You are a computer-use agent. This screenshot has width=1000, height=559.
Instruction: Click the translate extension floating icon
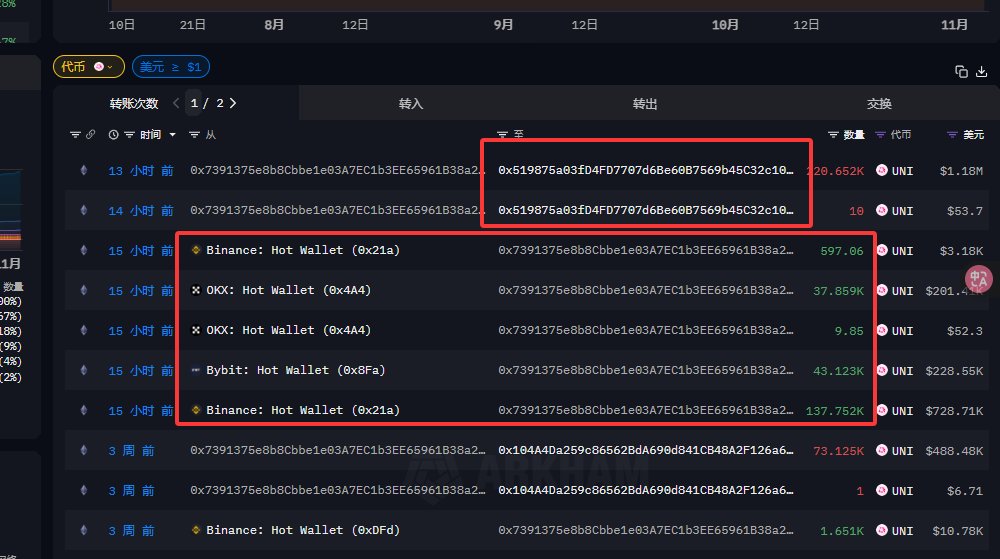click(x=979, y=279)
